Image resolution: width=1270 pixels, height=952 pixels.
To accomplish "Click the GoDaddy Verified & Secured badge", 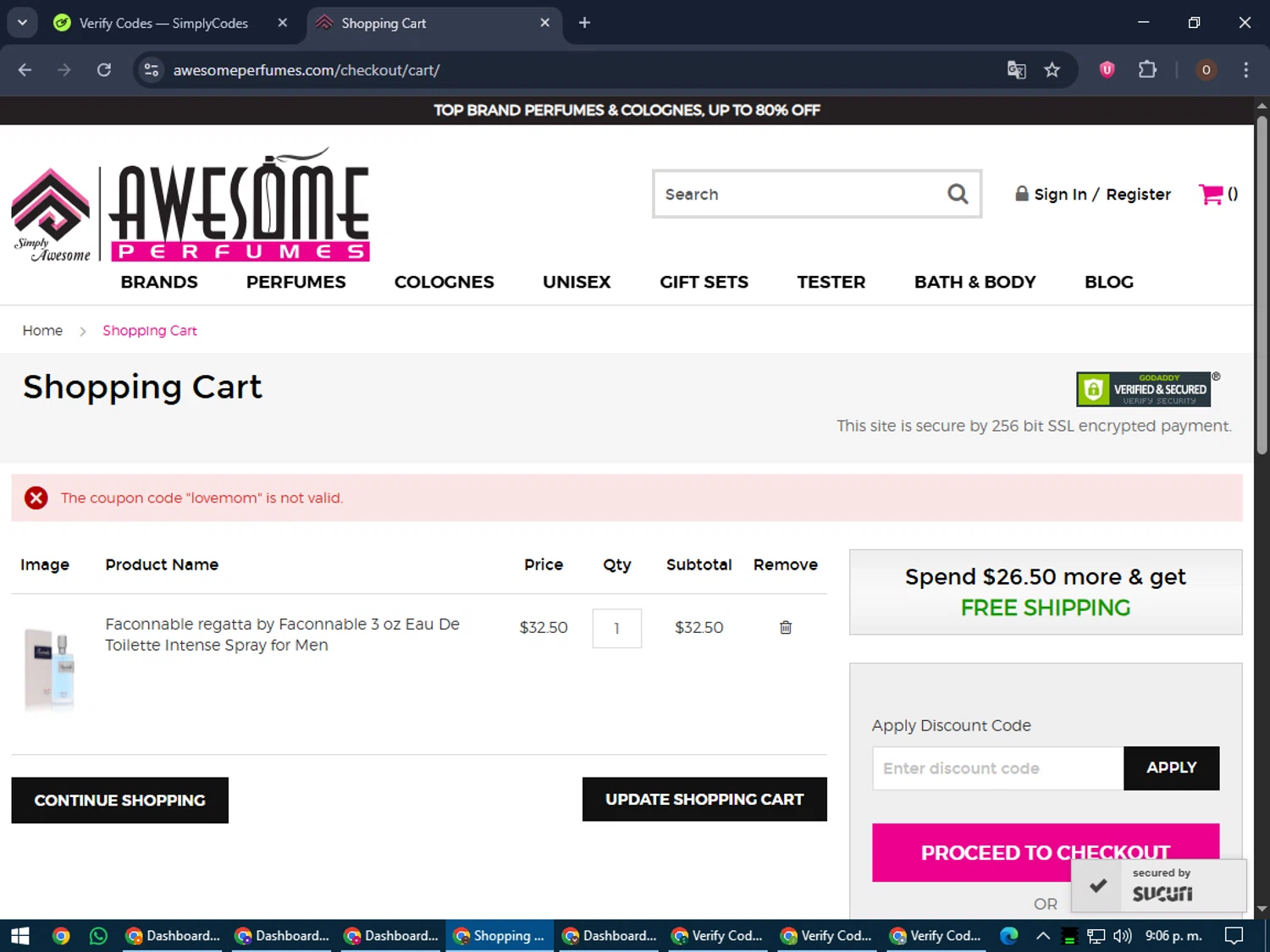I will coord(1144,389).
